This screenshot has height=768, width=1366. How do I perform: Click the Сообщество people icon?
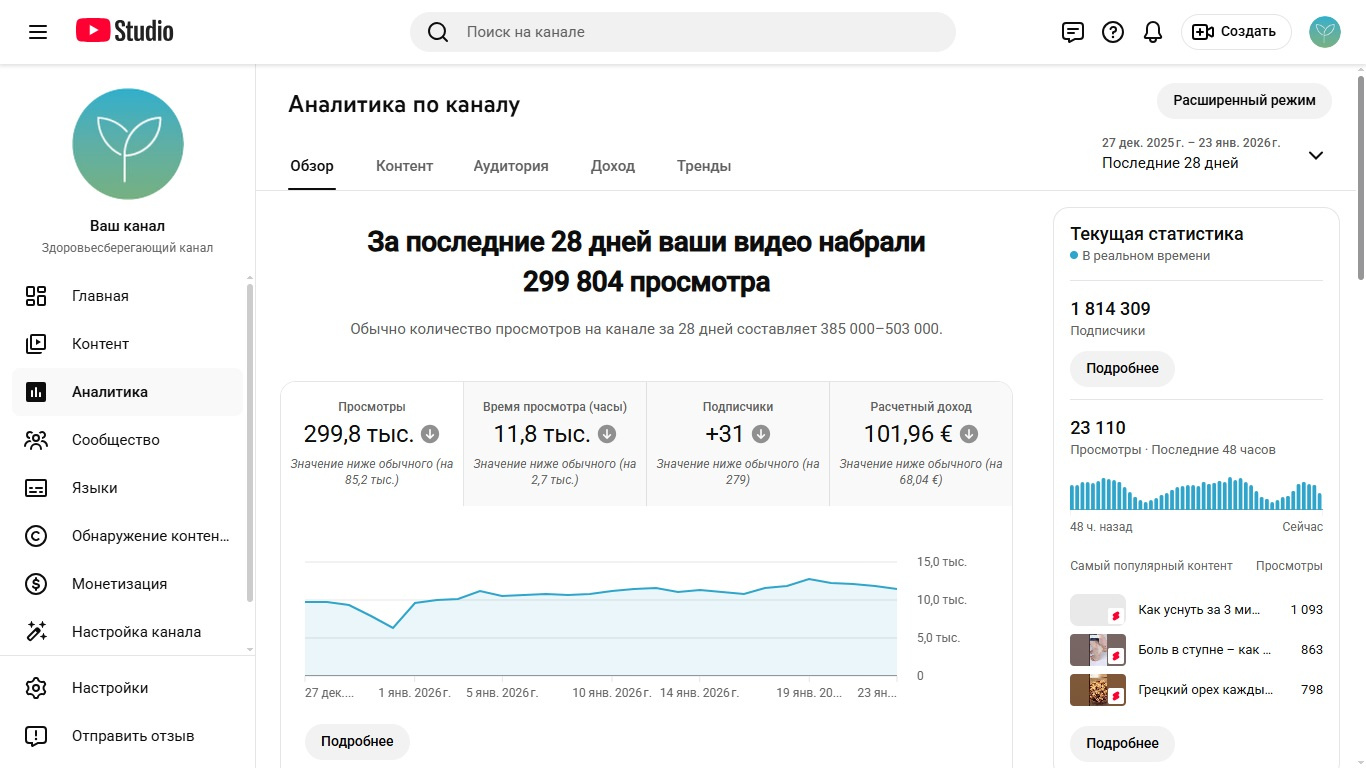point(36,440)
